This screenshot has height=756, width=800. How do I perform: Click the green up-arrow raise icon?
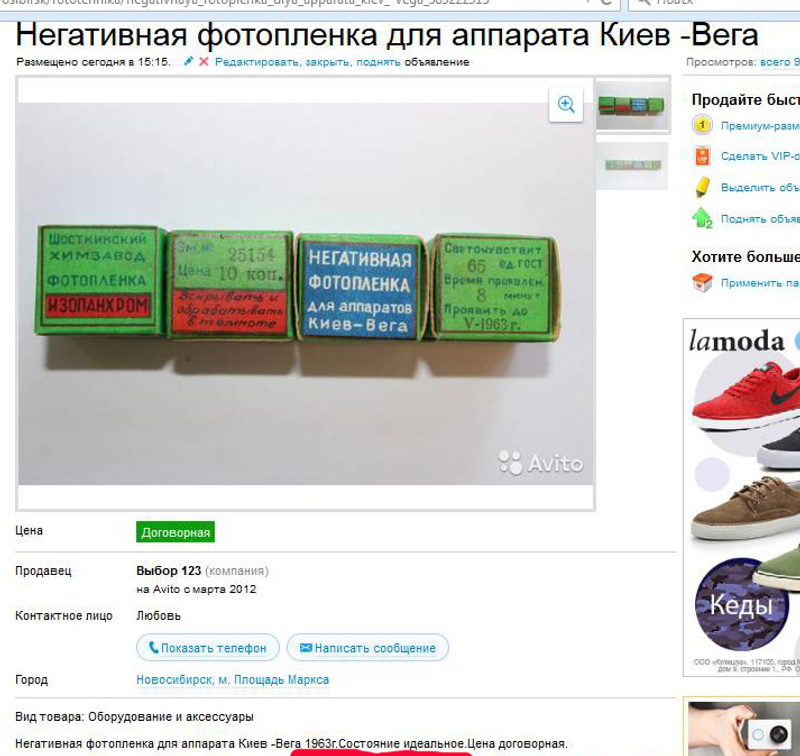[702, 218]
